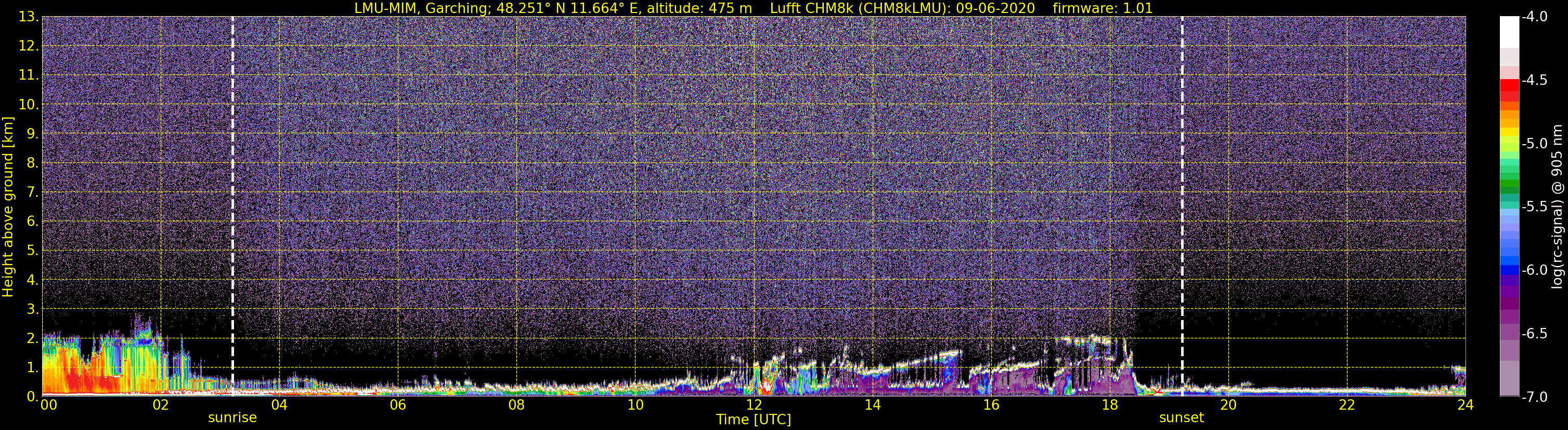Click the height axis tick '6.'
This screenshot has width=1568, height=430.
point(32,222)
